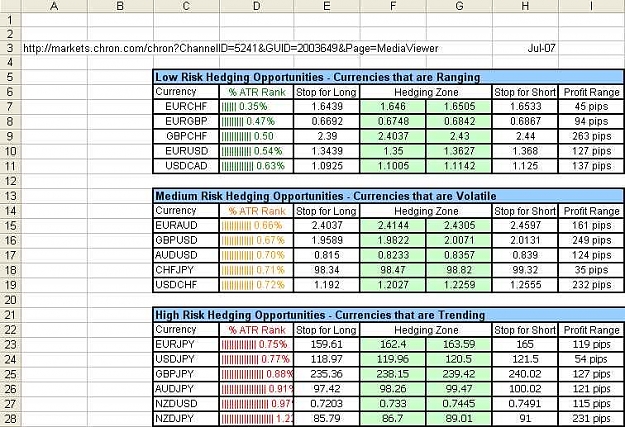This screenshot has width=625, height=427.
Task: Click the NZDUSD currency cell
Action: (186, 403)
